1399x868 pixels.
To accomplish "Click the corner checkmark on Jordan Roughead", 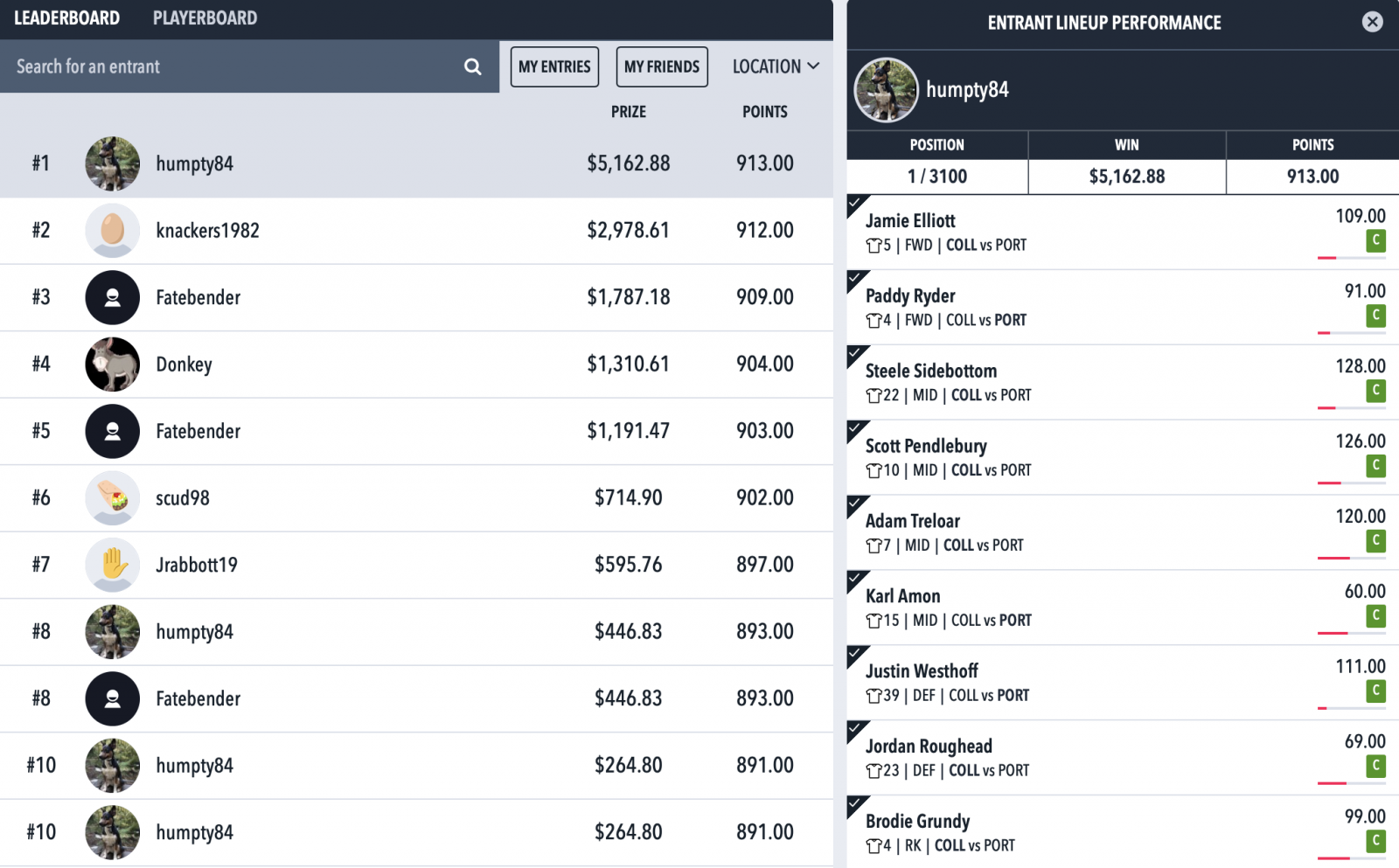I will coord(856,730).
